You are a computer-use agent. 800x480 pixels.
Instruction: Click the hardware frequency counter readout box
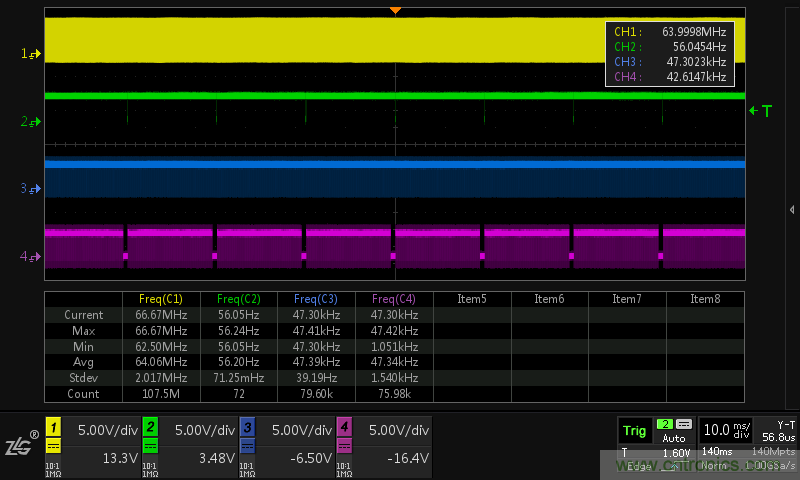pos(669,54)
